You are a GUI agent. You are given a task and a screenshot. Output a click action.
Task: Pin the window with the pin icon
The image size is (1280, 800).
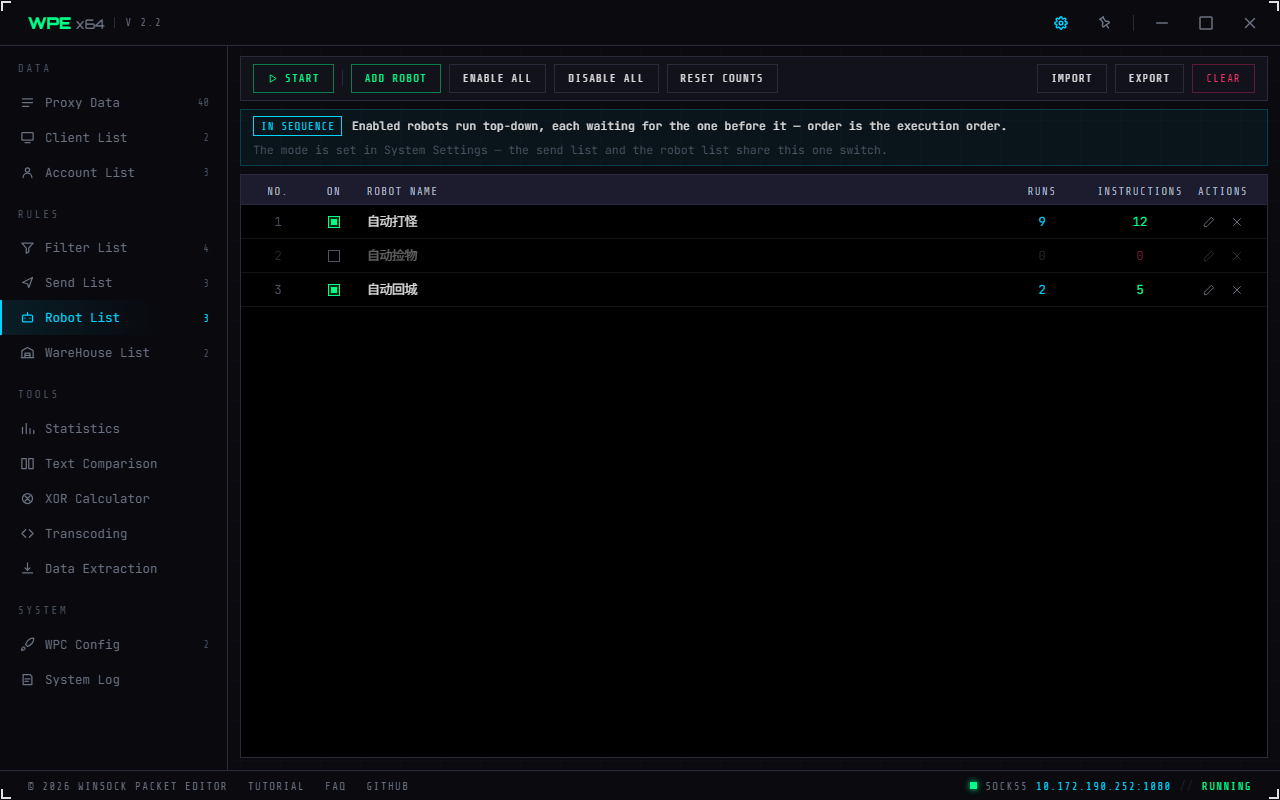(1105, 23)
